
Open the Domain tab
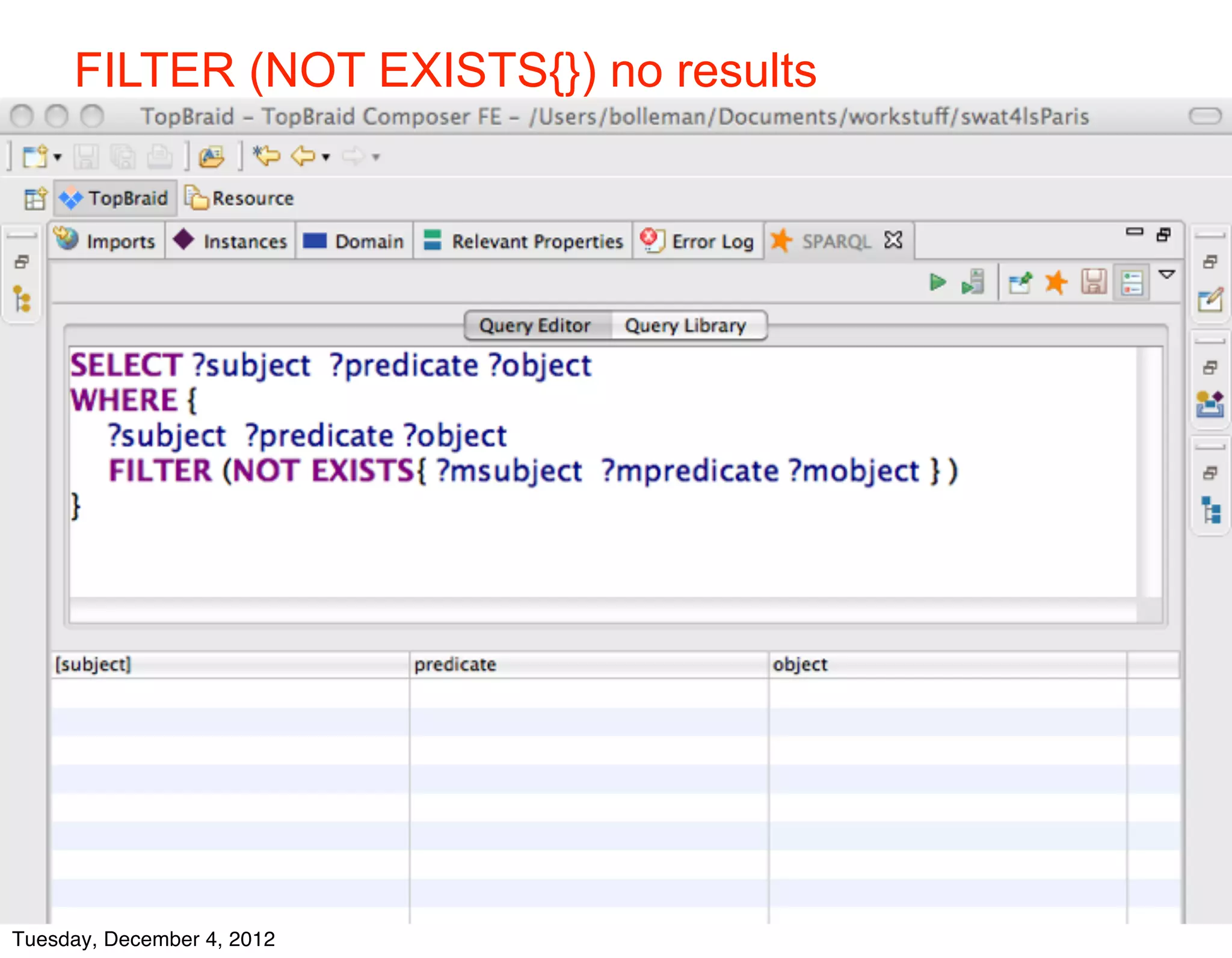click(x=354, y=241)
